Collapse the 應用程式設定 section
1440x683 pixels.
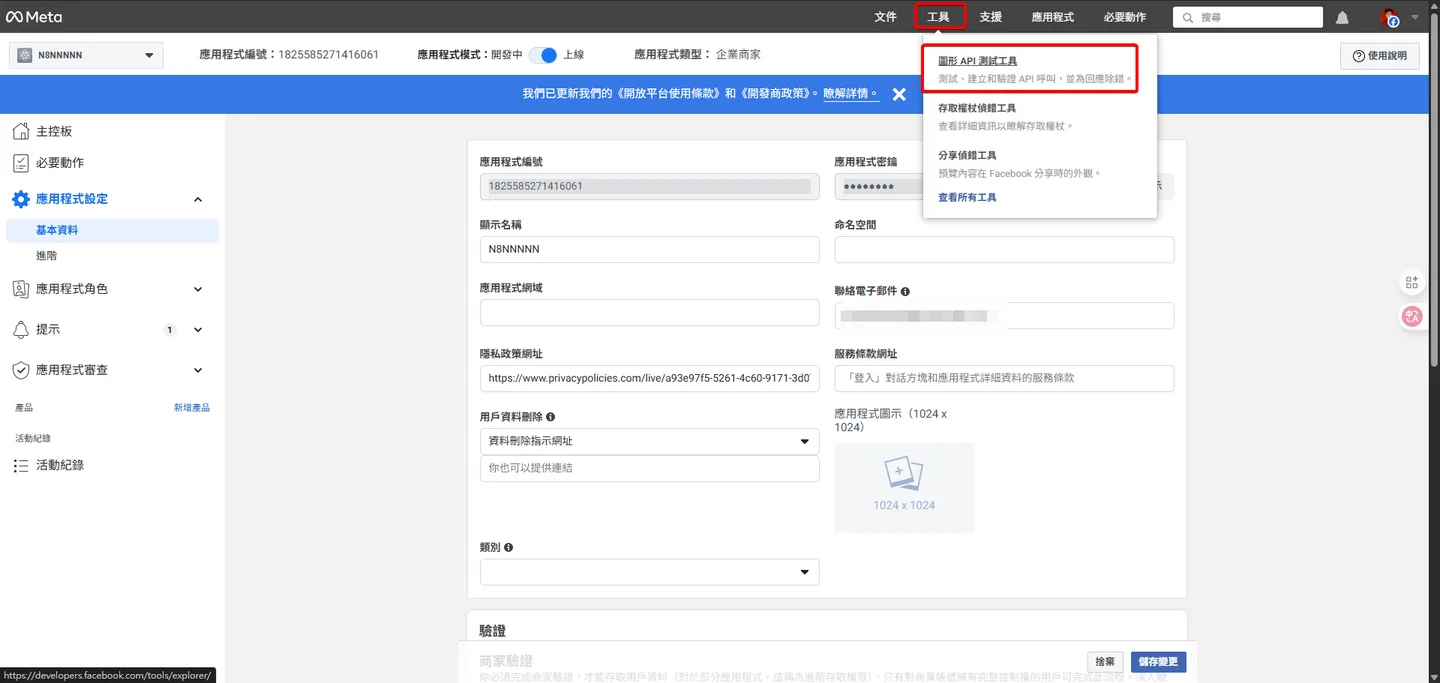coord(198,199)
